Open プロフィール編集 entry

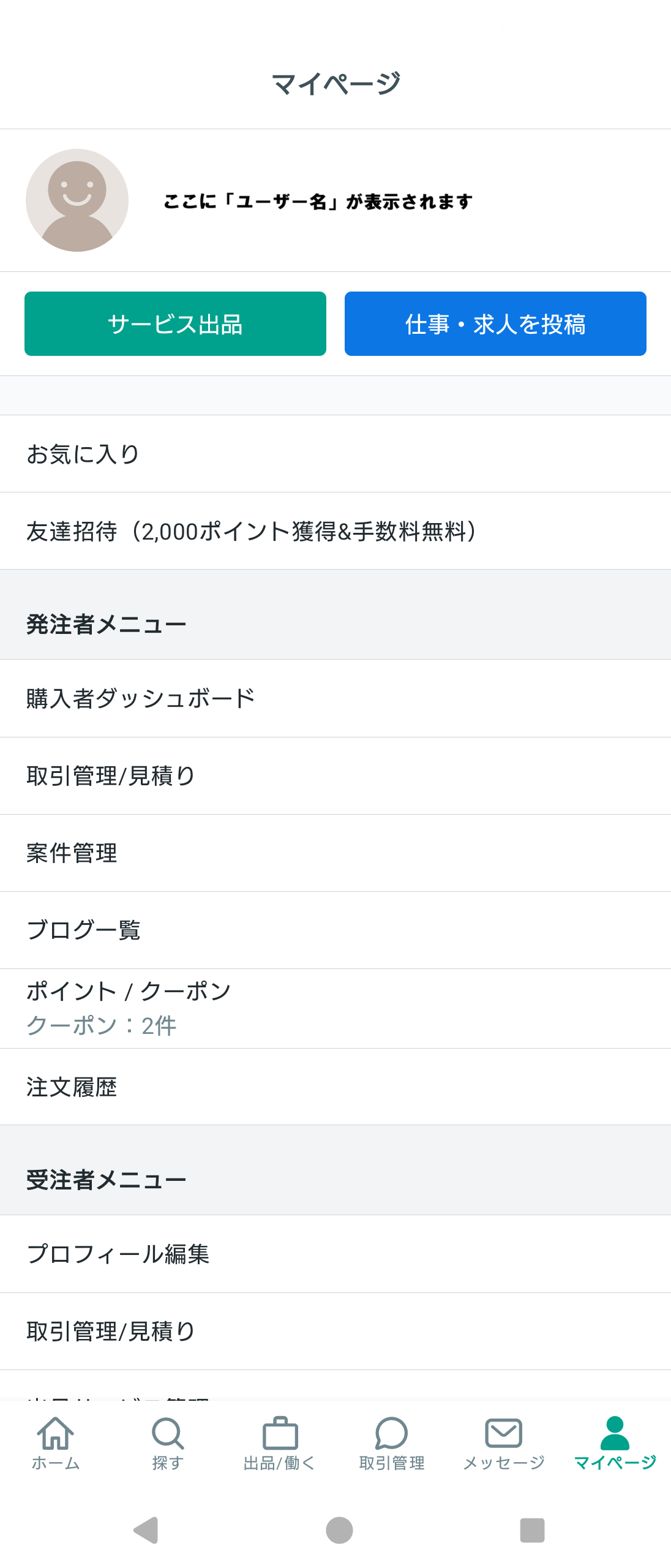(335, 1254)
